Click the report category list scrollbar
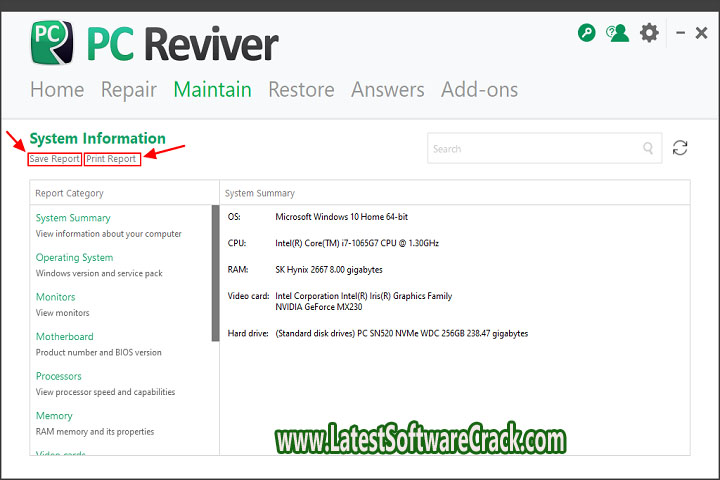720x480 pixels. (215, 273)
